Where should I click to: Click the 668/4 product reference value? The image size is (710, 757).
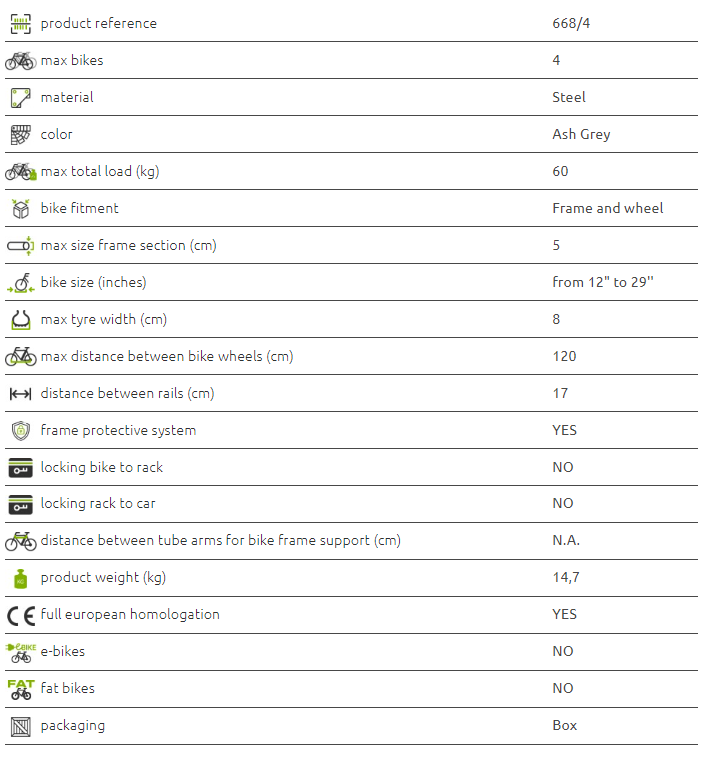pyautogui.click(x=568, y=23)
